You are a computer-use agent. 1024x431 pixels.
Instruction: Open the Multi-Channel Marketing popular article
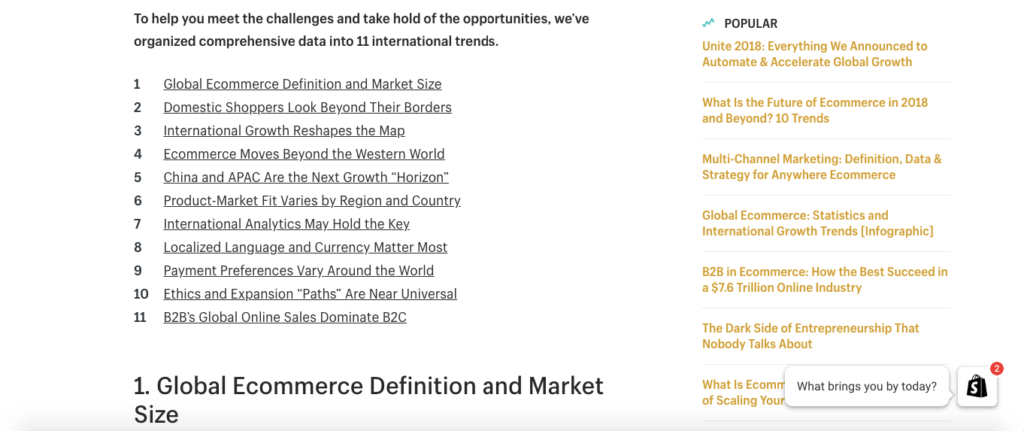(x=822, y=167)
